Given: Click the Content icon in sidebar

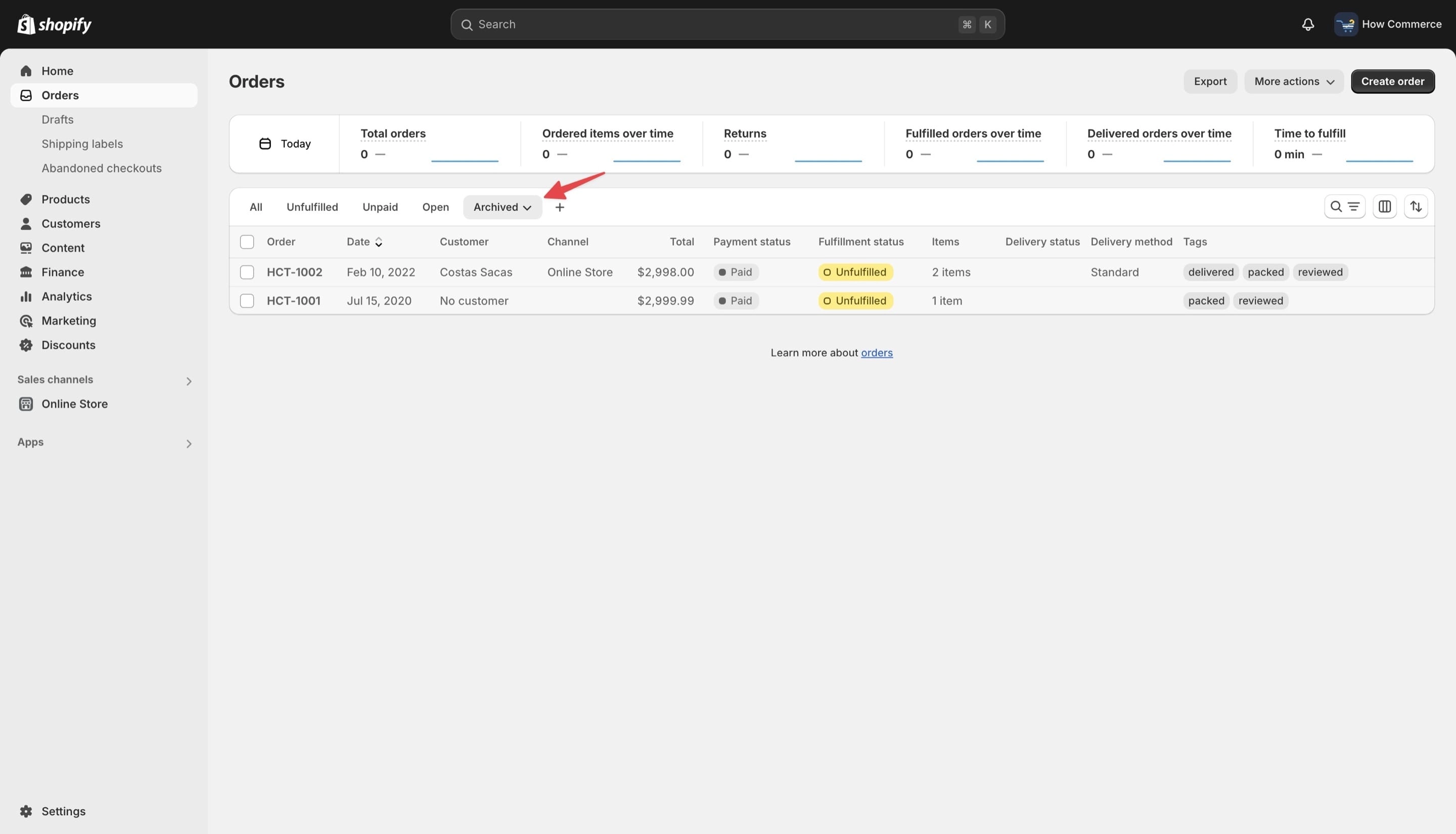Looking at the screenshot, I should 26,248.
